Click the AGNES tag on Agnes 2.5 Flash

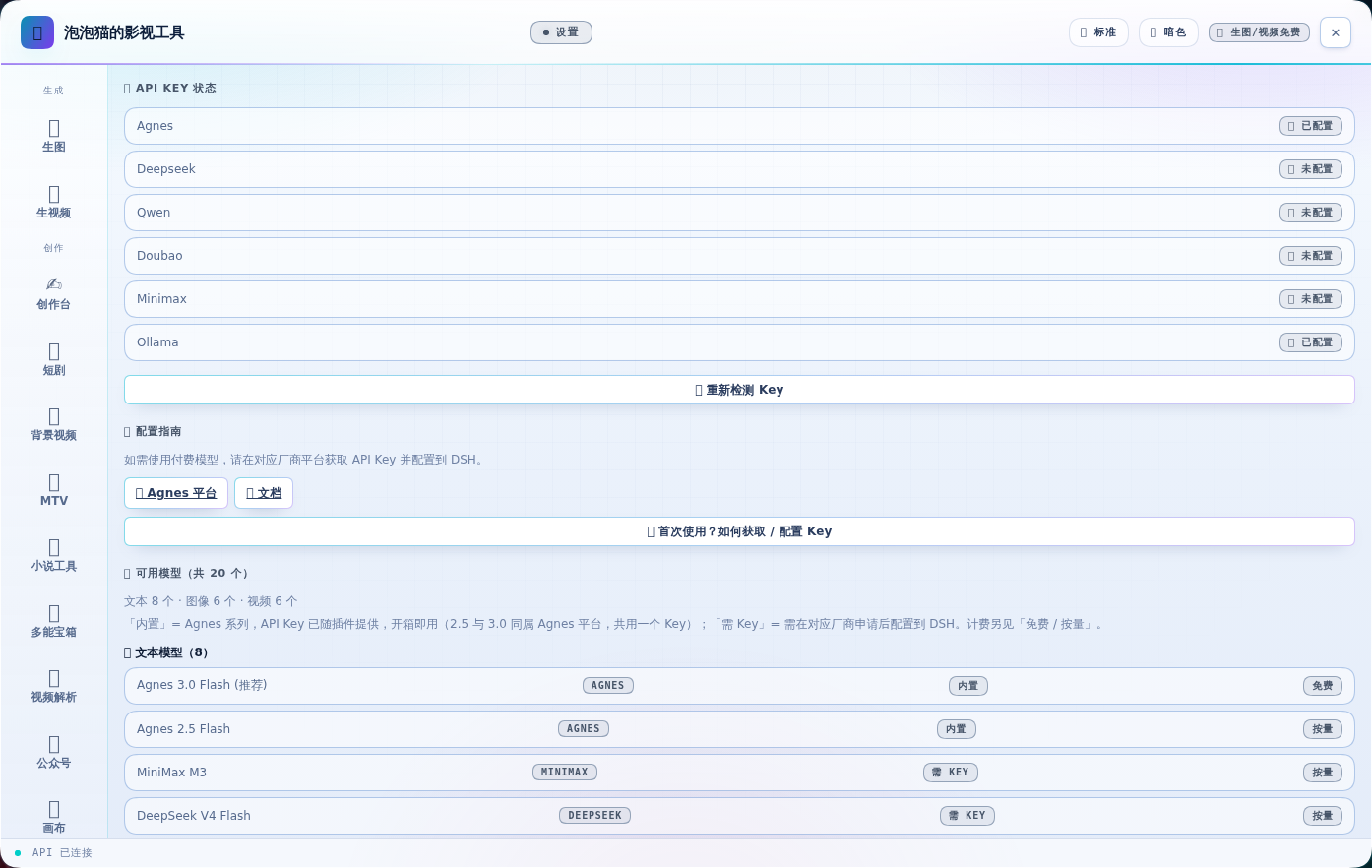tap(584, 729)
